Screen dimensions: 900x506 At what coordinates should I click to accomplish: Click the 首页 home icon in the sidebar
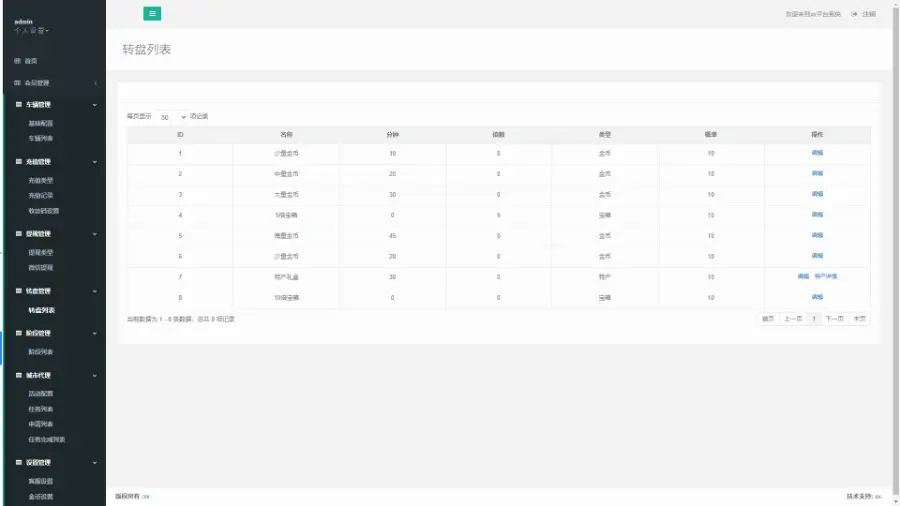[17, 61]
